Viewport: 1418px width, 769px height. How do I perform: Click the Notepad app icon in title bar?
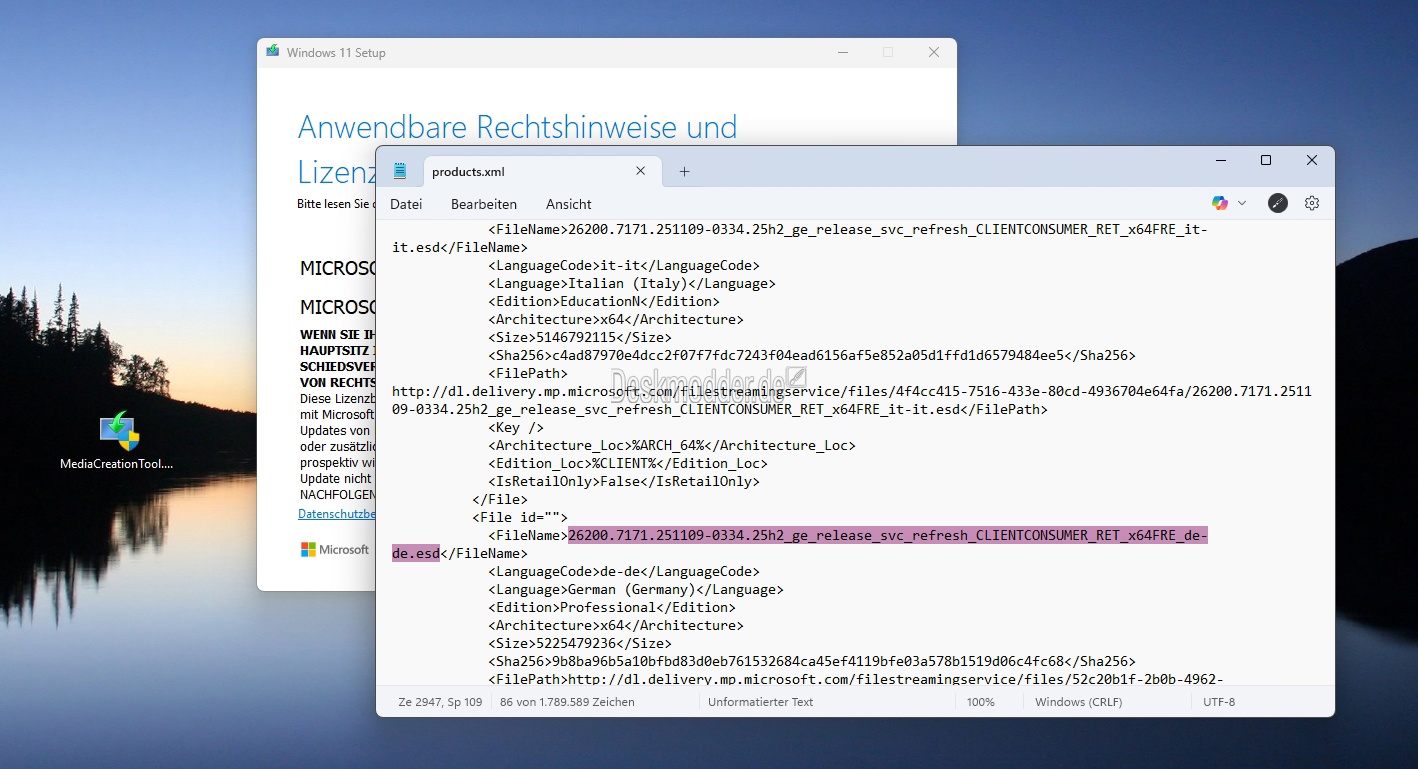pos(400,171)
